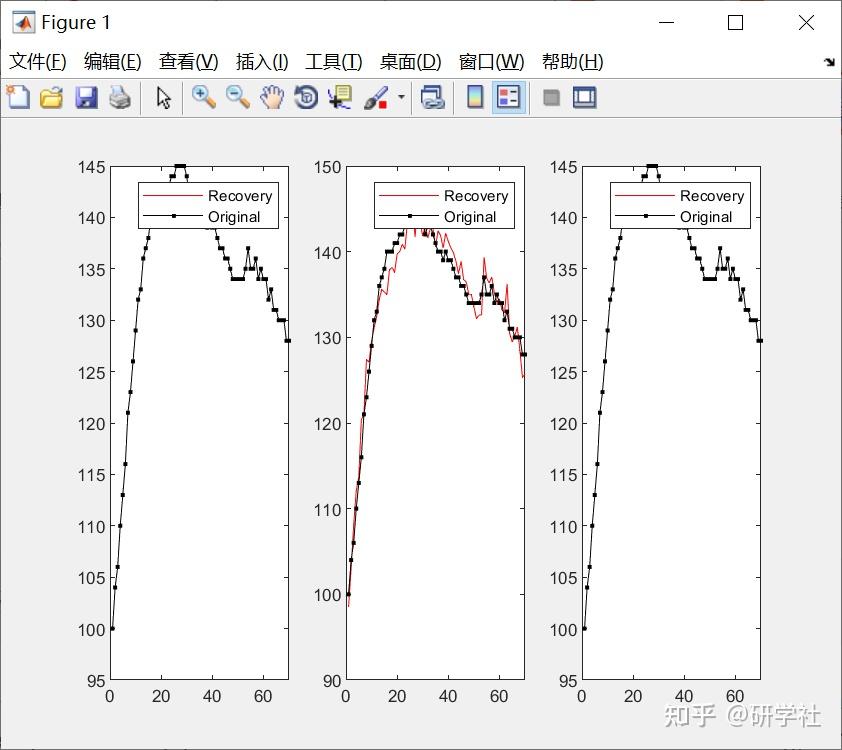The height and width of the screenshot is (750, 842).
Task: Toggle the Insert Legend button
Action: coord(509,98)
